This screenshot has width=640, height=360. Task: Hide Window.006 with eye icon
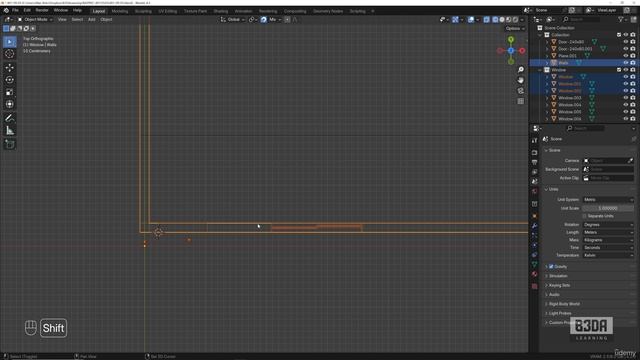626,119
